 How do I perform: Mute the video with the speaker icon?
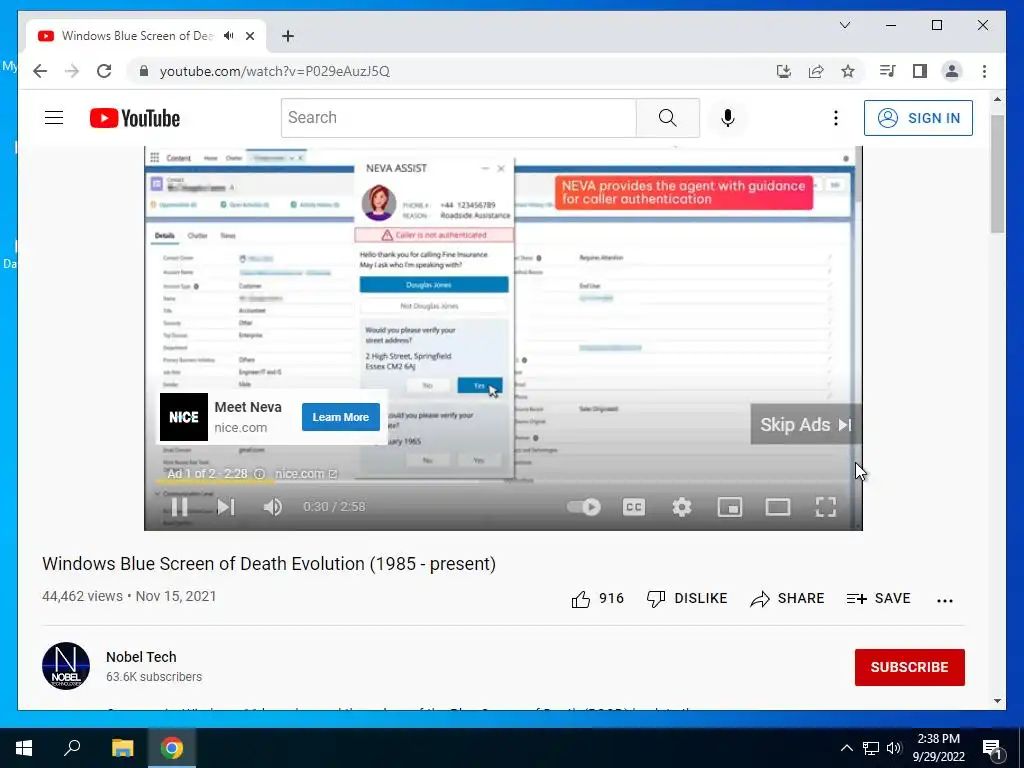[272, 507]
